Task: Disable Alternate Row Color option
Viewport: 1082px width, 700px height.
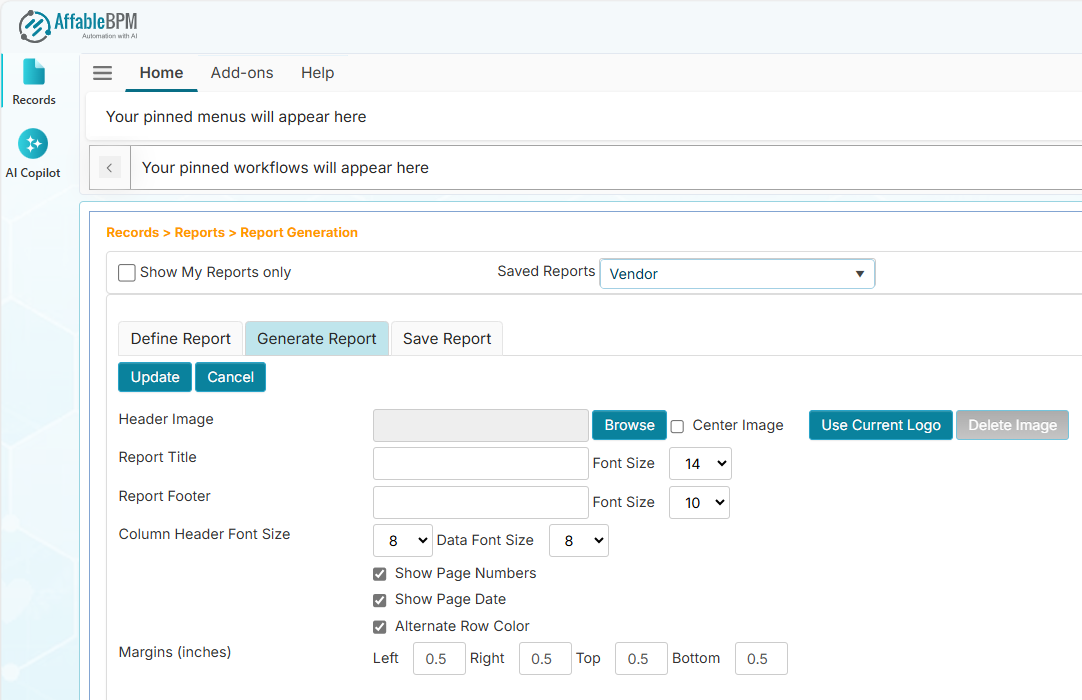Action: tap(380, 627)
